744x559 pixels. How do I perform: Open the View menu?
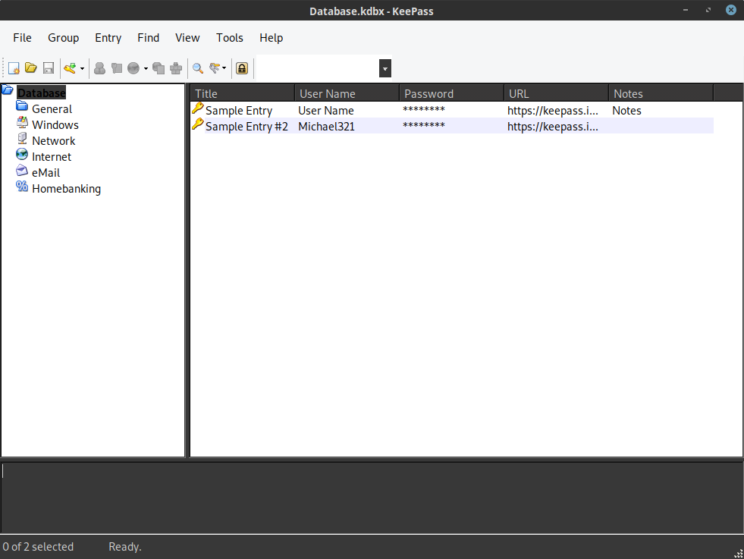pos(187,38)
